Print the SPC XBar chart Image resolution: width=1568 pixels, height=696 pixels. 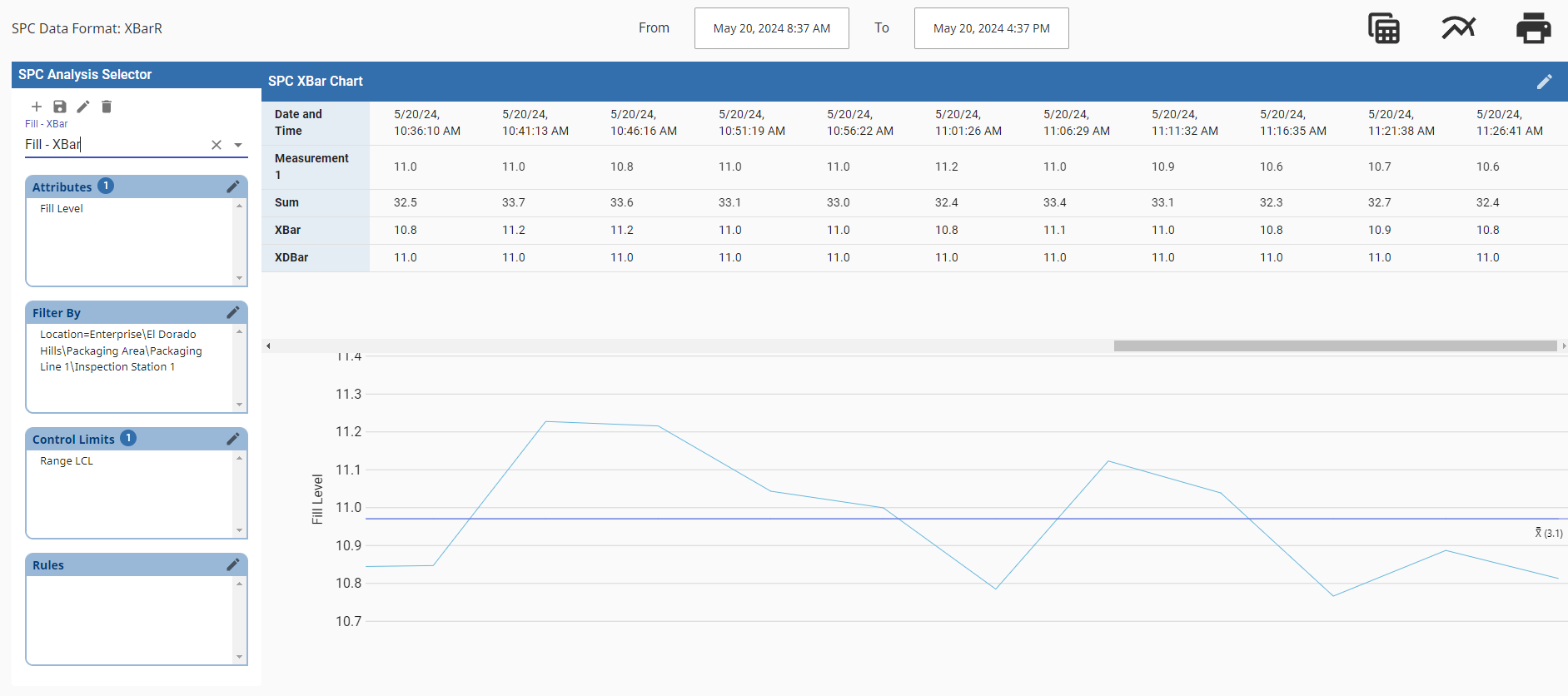tap(1533, 28)
